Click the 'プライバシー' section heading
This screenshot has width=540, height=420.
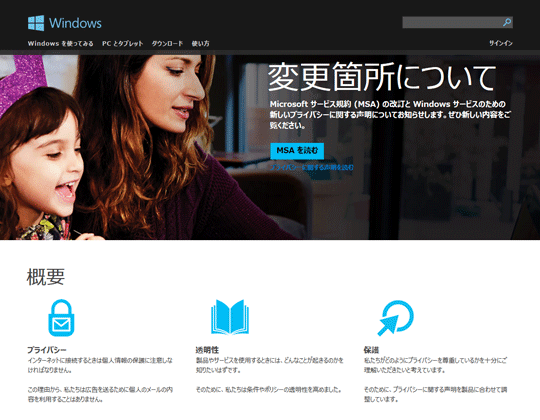pos(47,350)
